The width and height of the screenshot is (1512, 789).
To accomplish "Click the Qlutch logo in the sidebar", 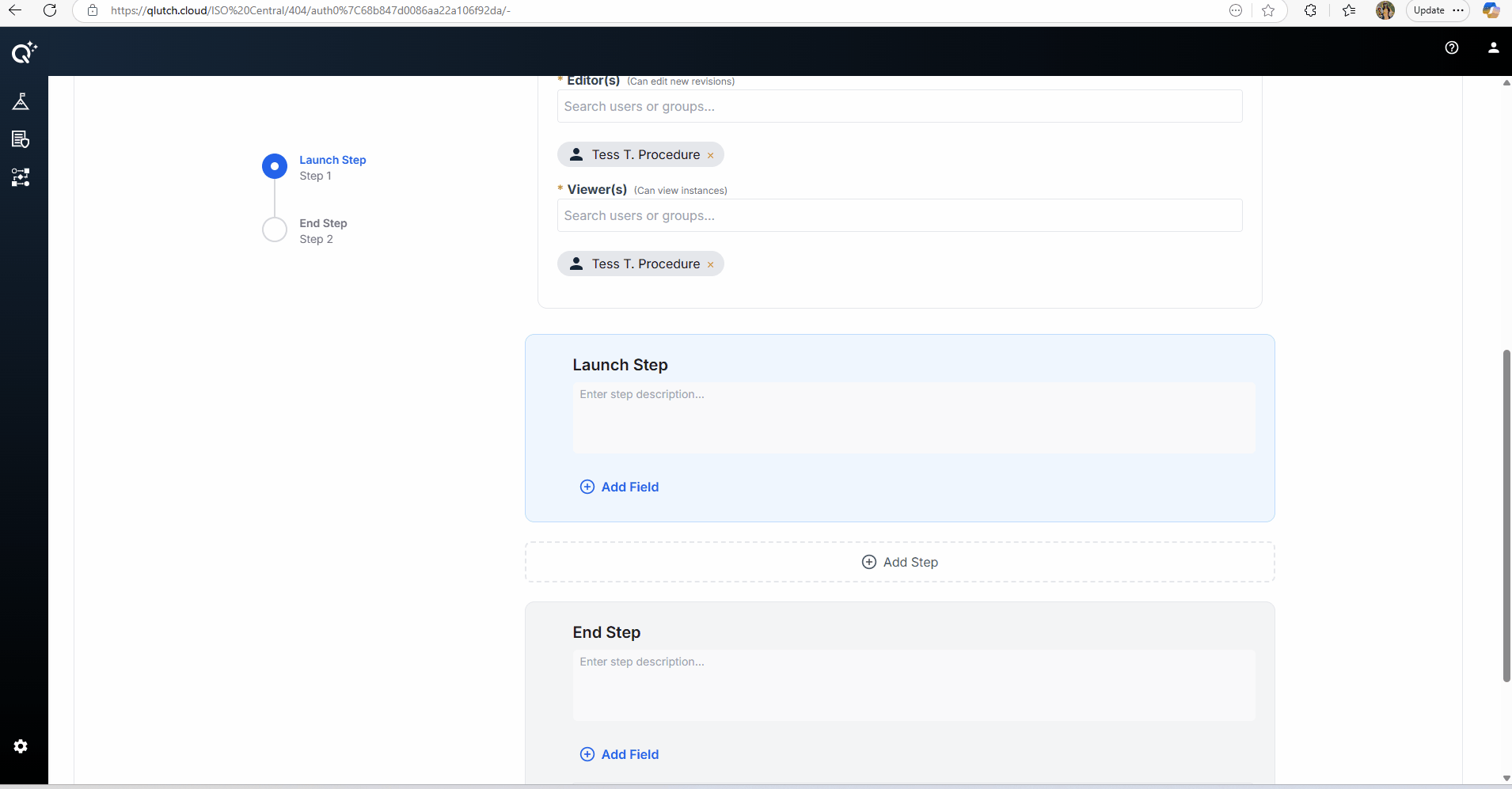I will coord(23,52).
